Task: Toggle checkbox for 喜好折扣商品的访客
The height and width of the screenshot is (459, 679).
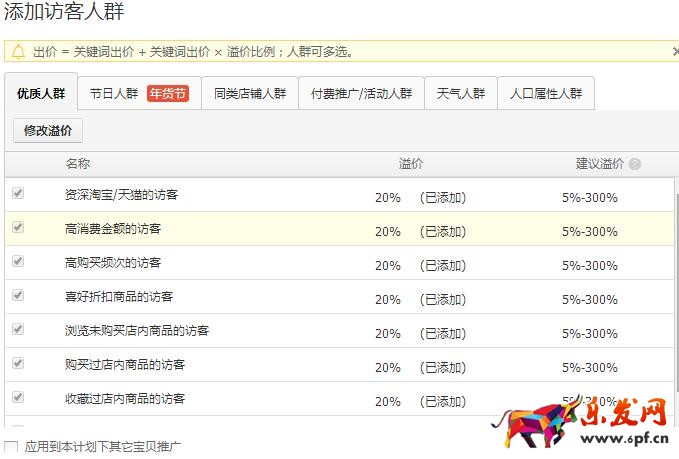Action: [18, 296]
